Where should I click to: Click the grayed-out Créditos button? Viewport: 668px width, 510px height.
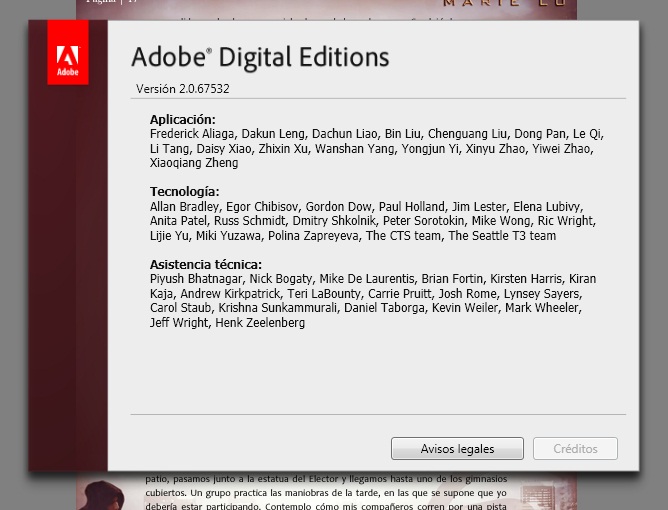pos(575,449)
